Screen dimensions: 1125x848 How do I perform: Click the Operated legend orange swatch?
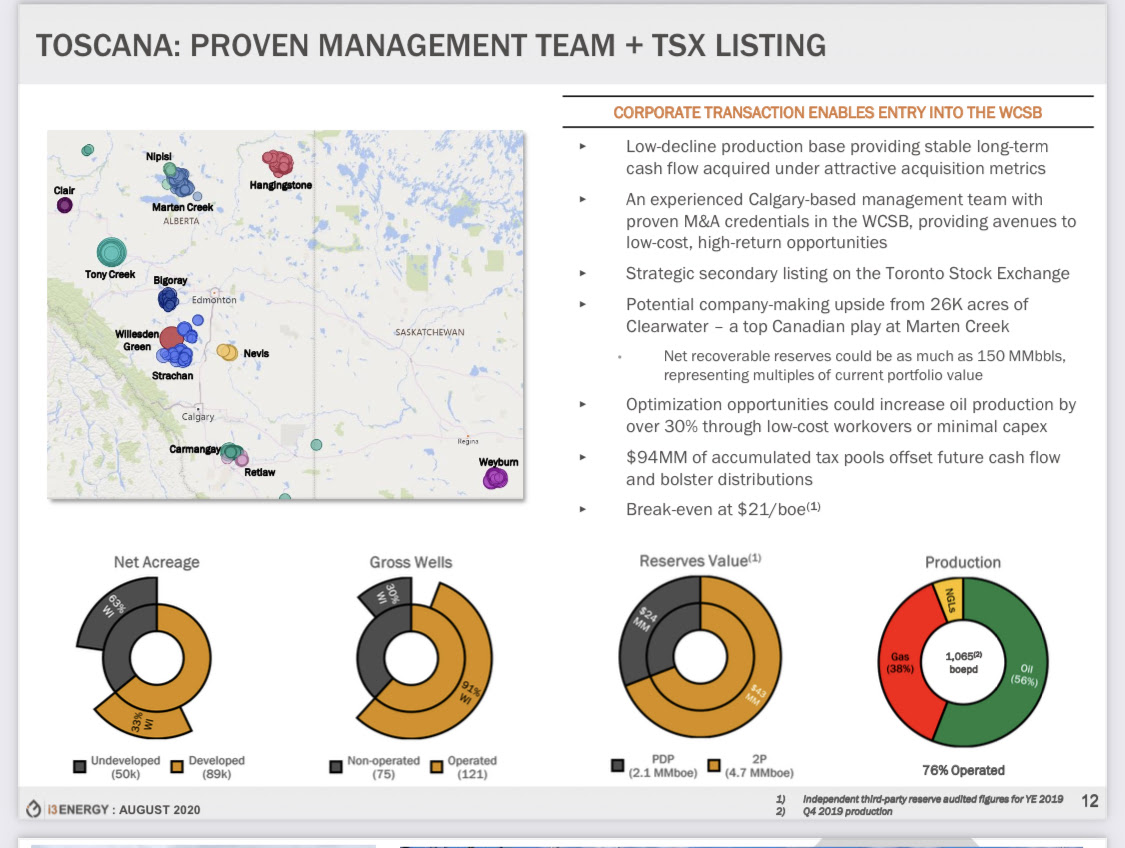pyautogui.click(x=436, y=766)
